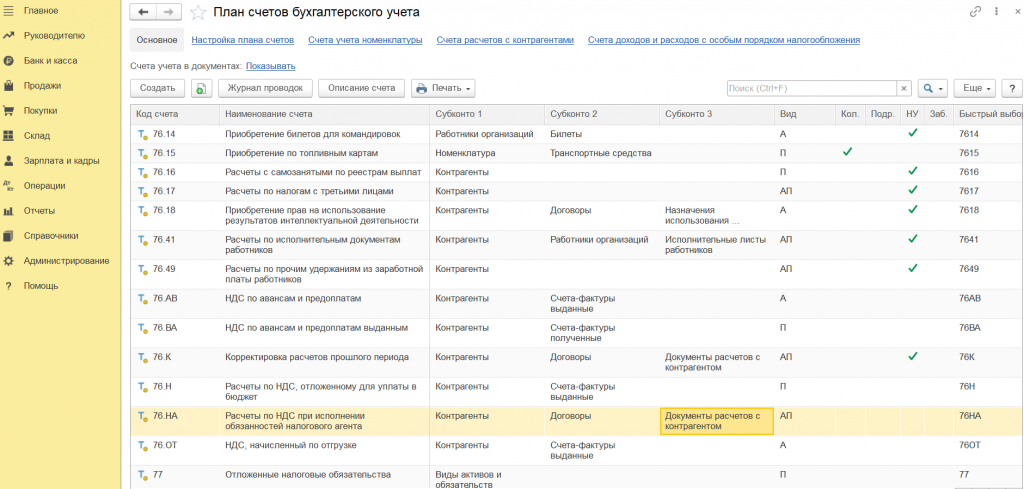This screenshot has height=489, width=1024.
Task: Toggle НУ checkmark for account 76.18
Action: pyautogui.click(x=912, y=209)
